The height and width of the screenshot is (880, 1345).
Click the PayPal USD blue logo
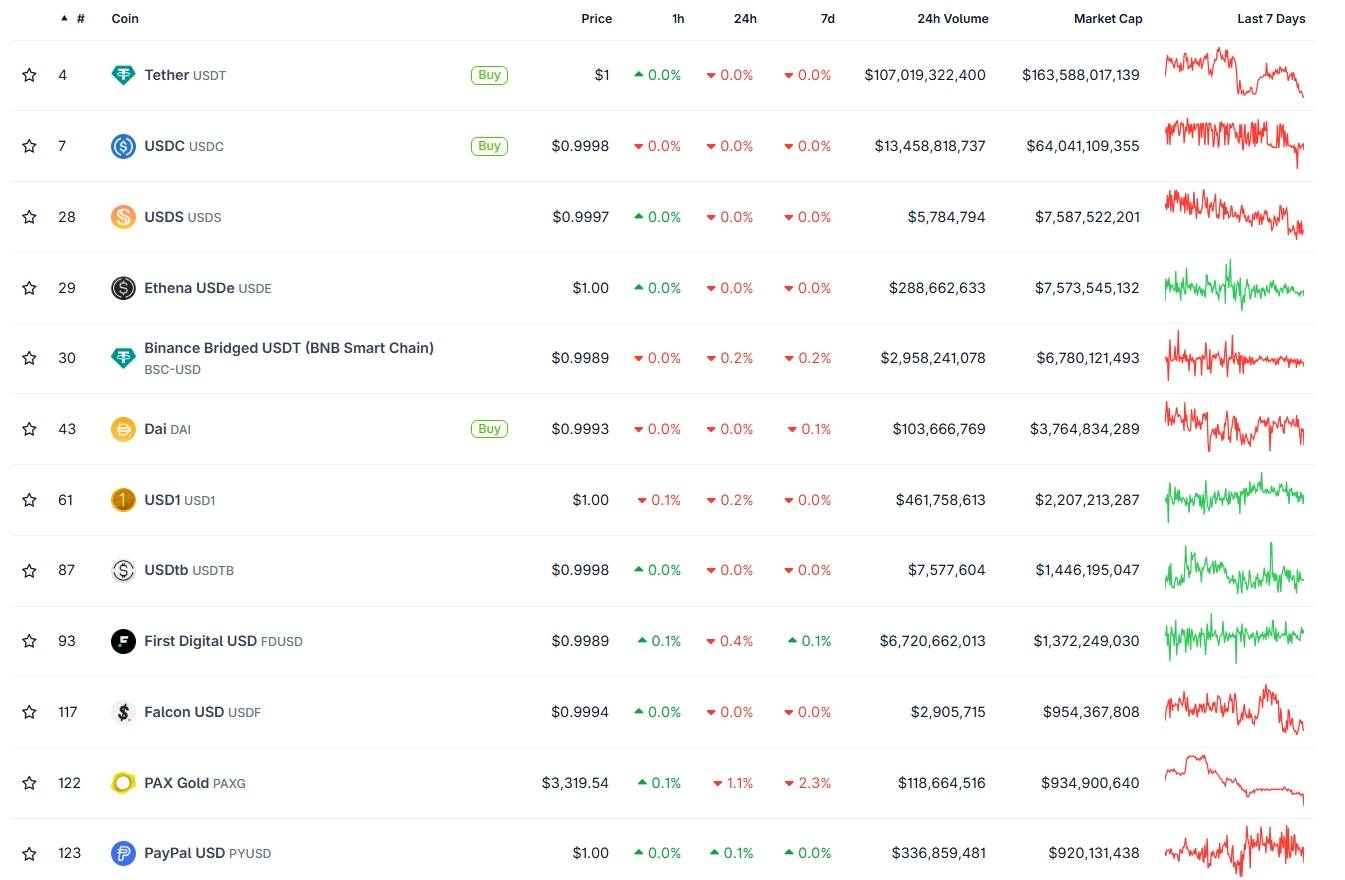point(123,854)
